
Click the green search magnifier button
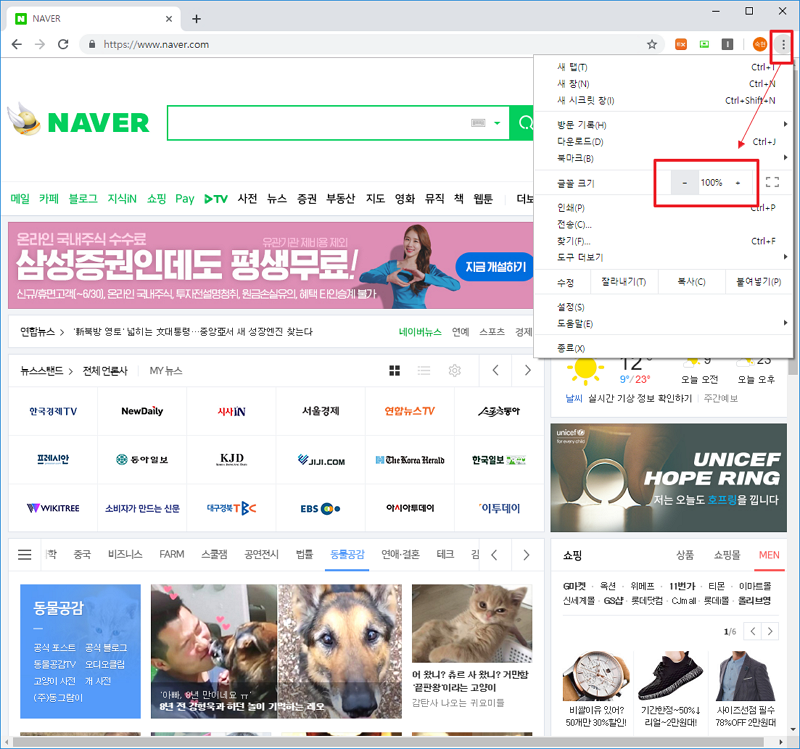[x=522, y=122]
